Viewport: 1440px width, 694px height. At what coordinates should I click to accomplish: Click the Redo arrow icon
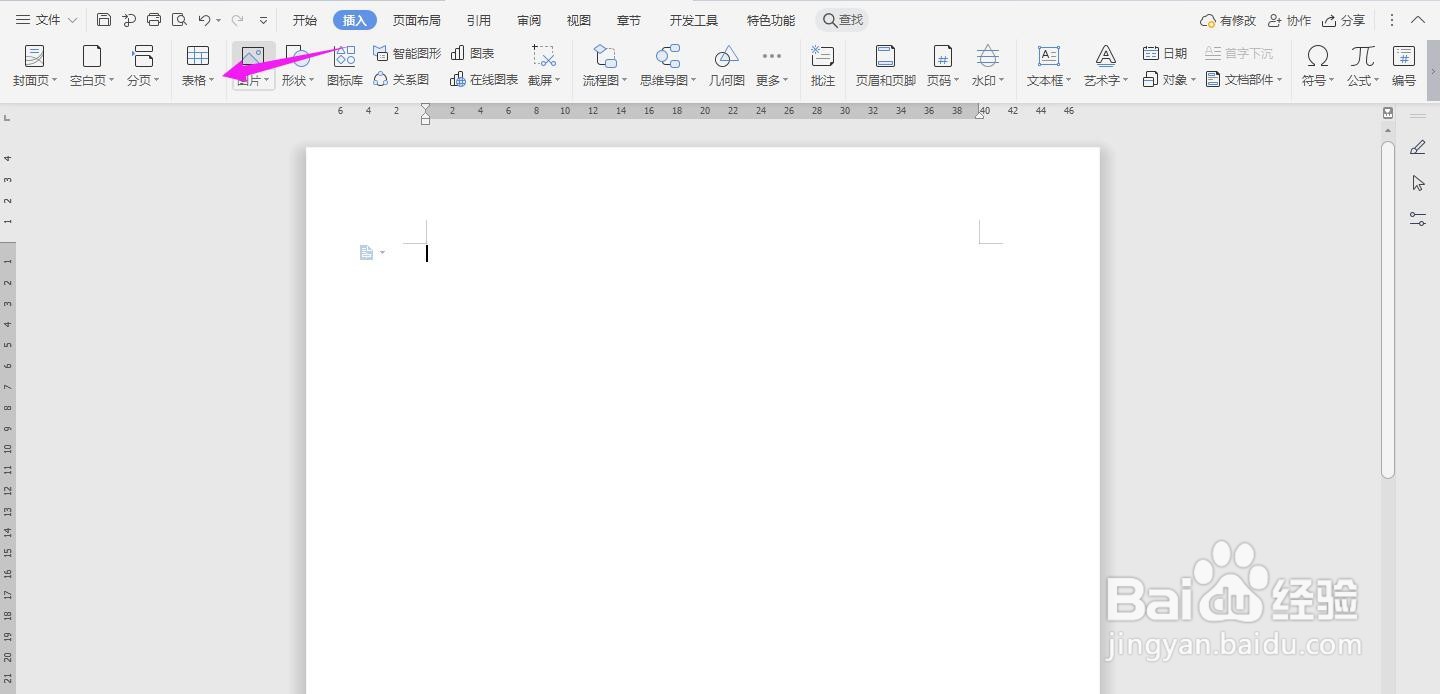[x=237, y=20]
